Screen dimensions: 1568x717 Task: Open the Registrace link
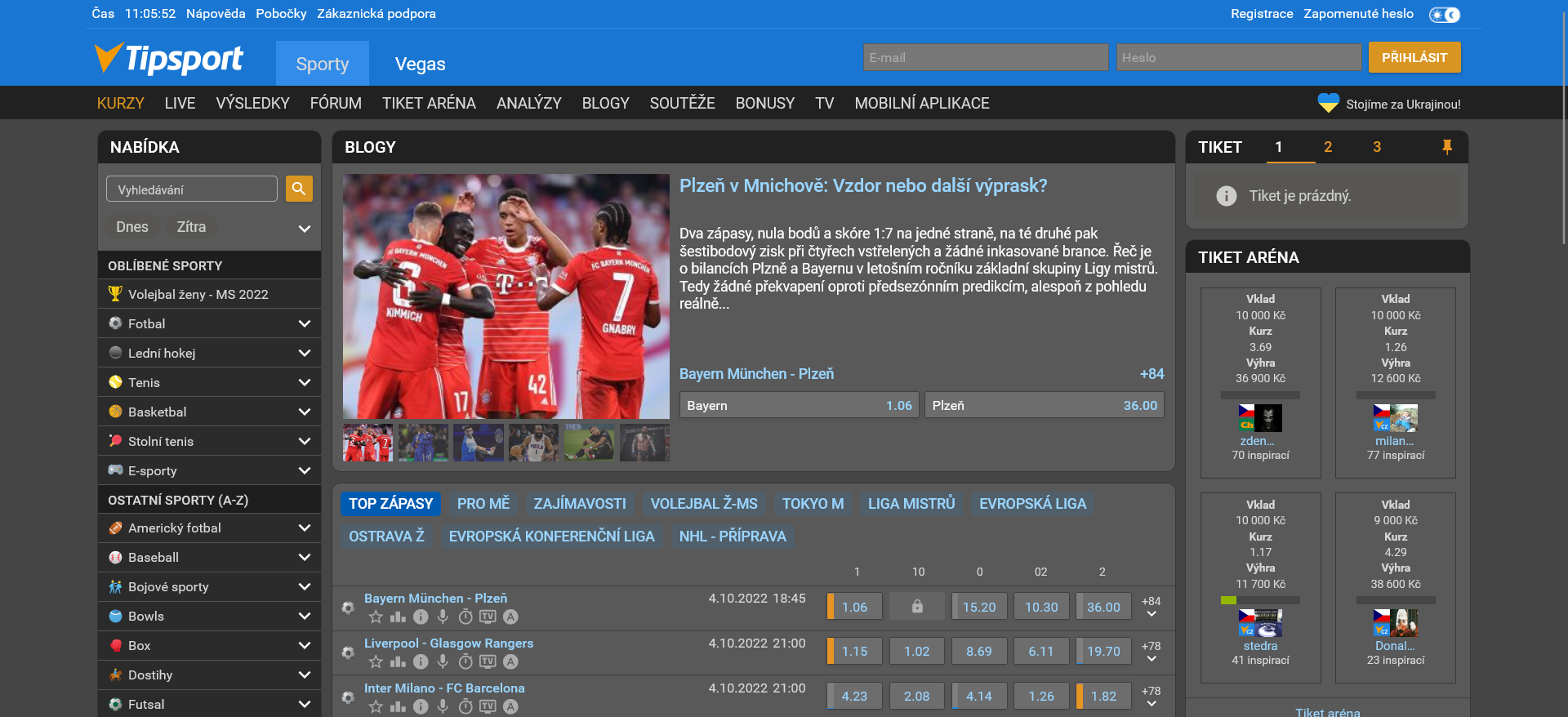tap(1262, 14)
